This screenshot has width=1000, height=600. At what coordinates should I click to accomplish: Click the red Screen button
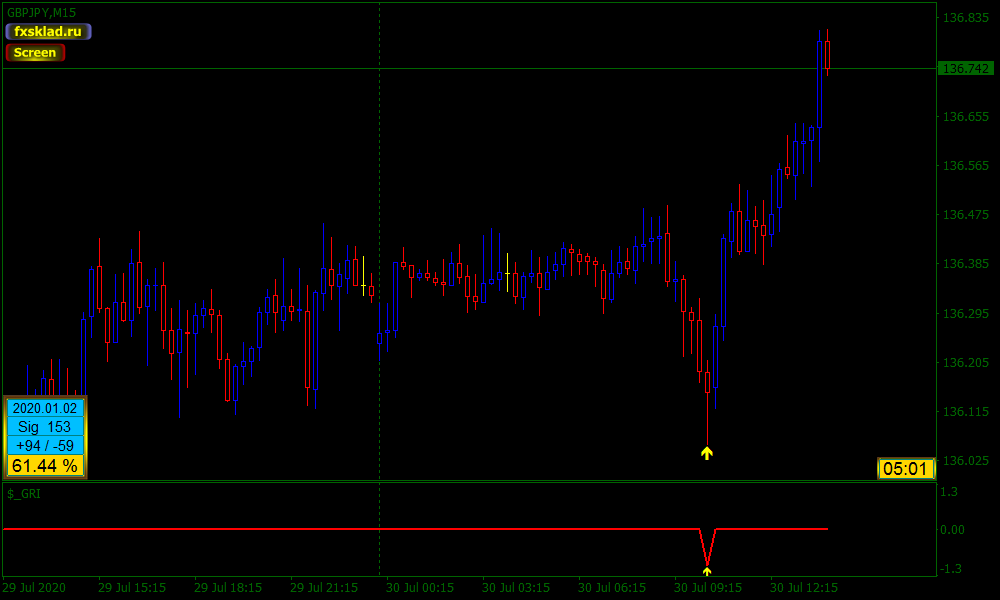point(35,52)
